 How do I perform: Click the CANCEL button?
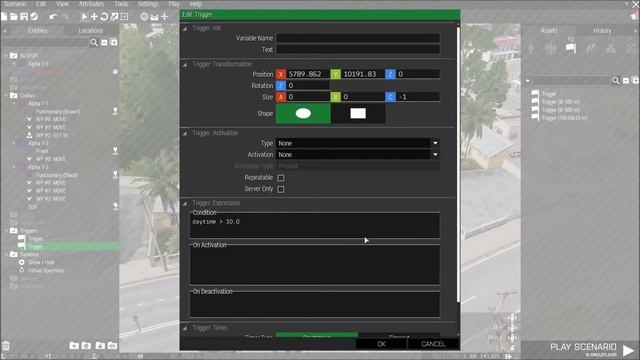(433, 344)
